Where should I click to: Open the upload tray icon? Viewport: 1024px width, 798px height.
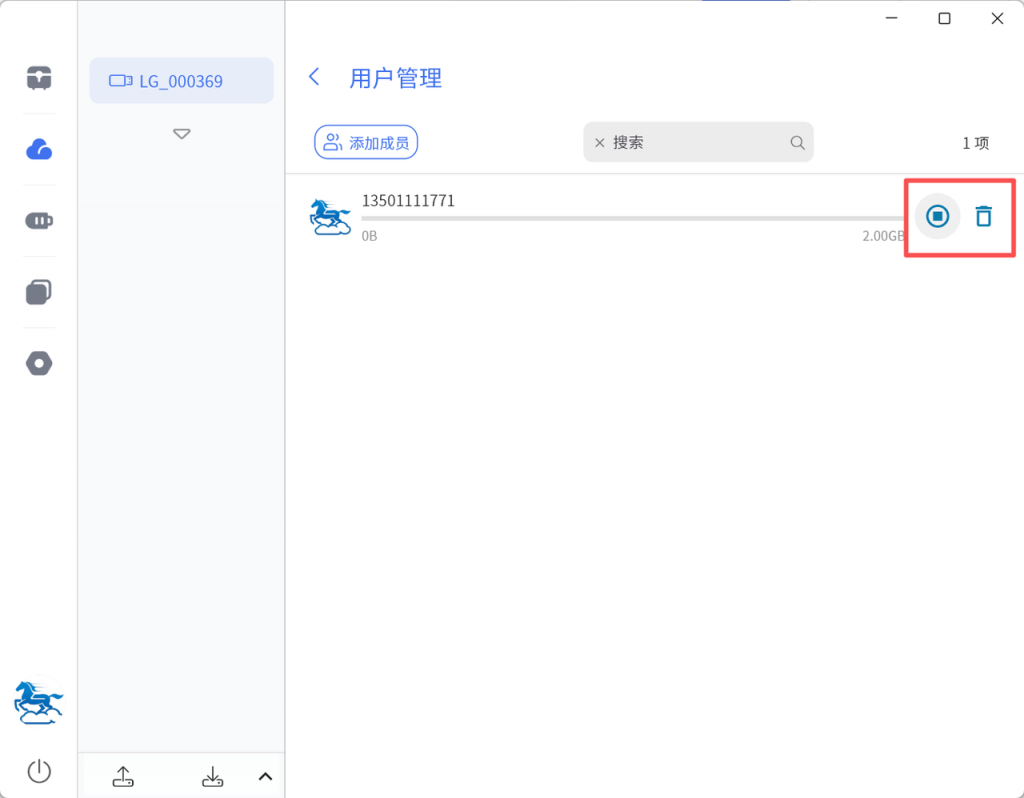(123, 776)
